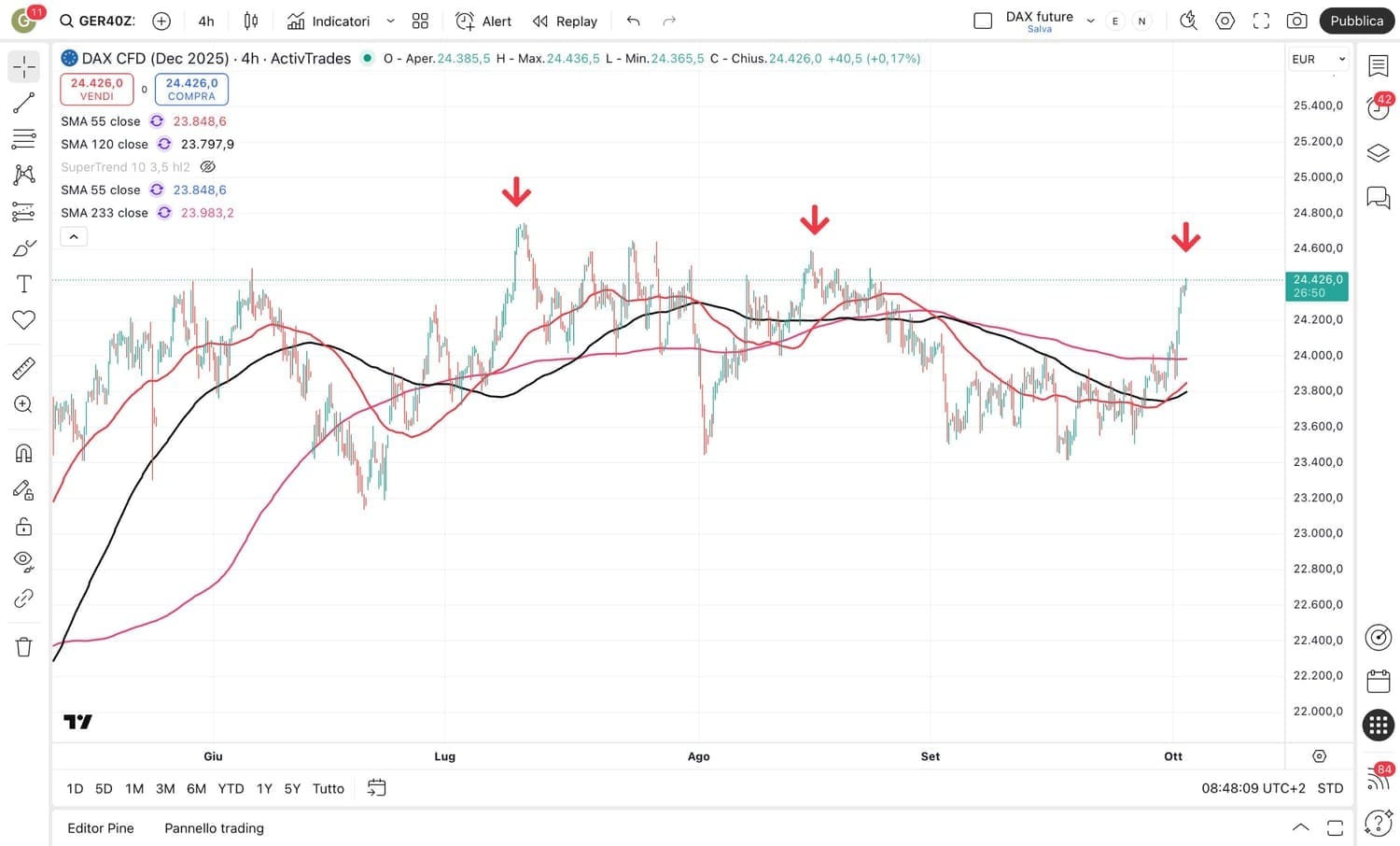Viewport: 1400px width, 846px height.
Task: Toggle the STD session button
Action: point(1330,788)
